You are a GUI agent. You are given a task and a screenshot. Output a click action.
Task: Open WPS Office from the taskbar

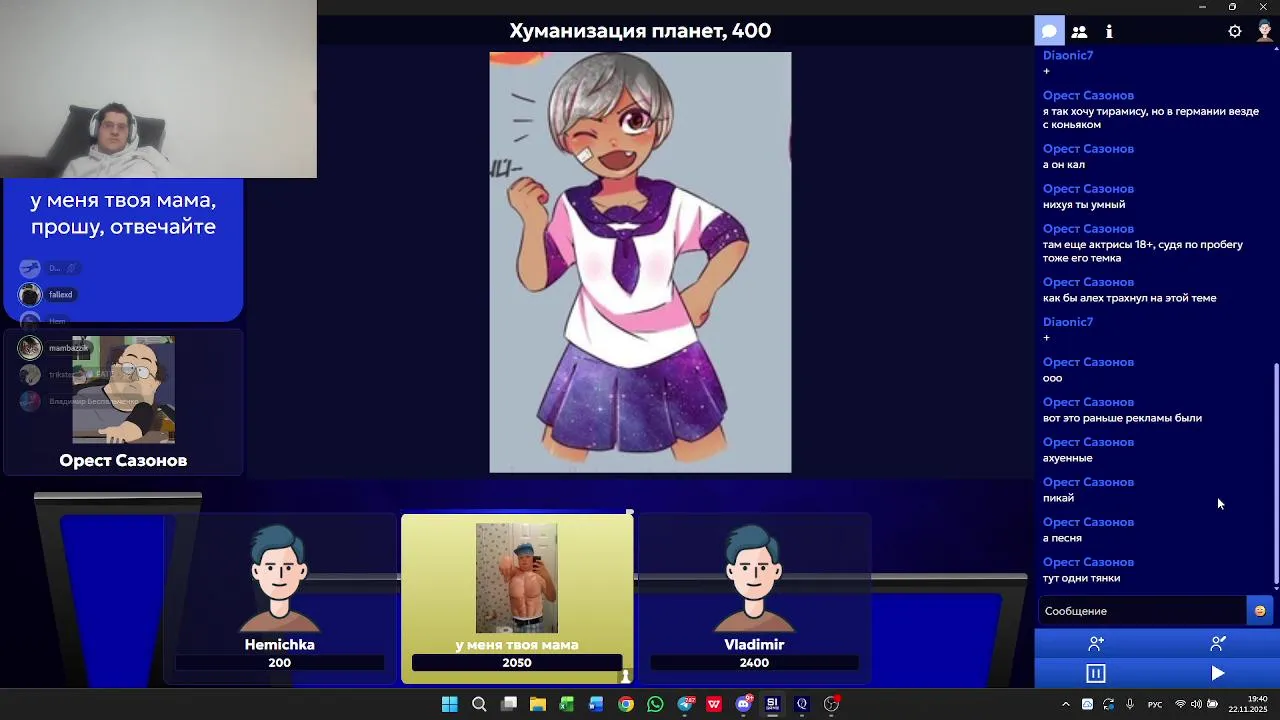714,704
